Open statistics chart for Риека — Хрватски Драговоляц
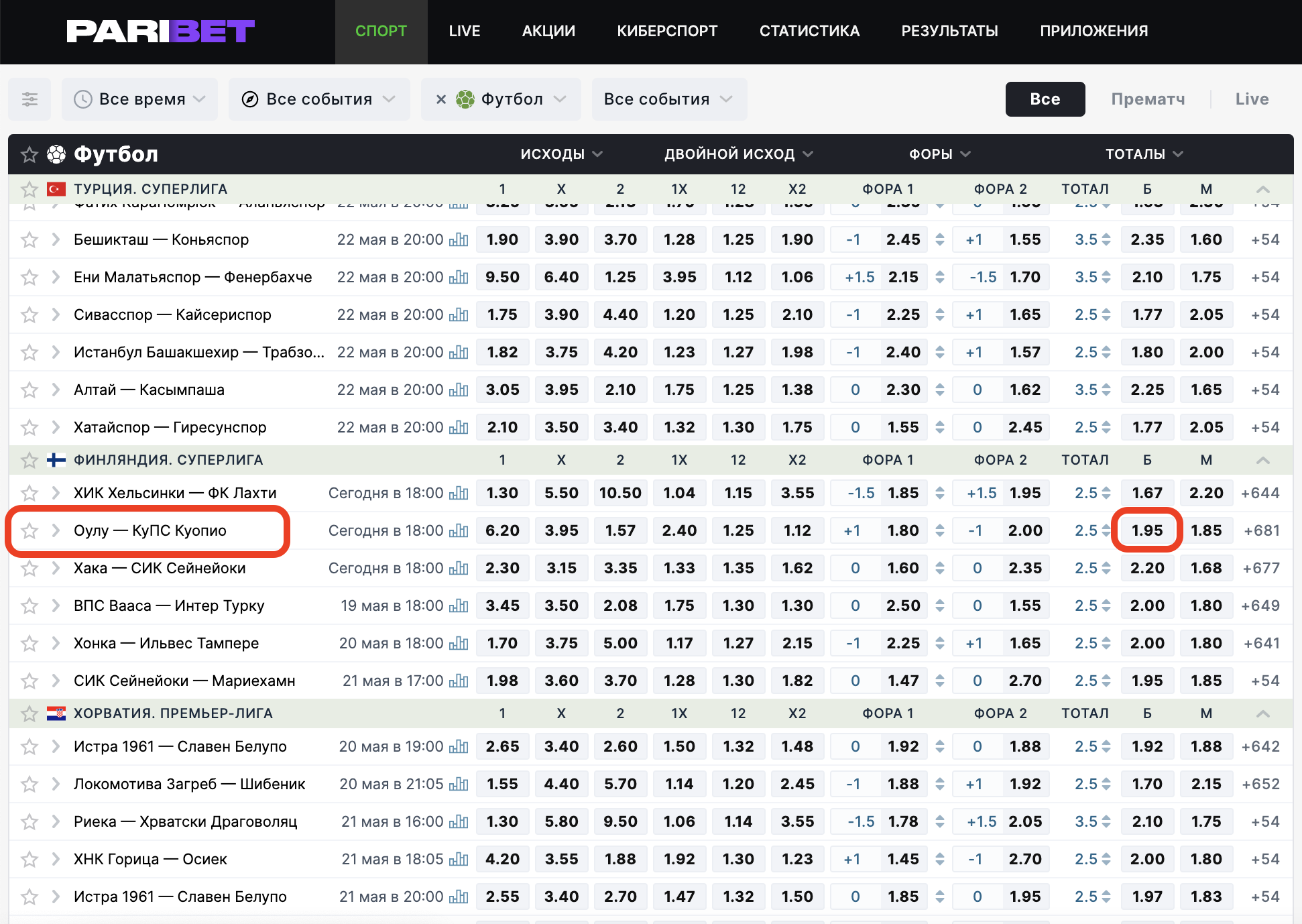The width and height of the screenshot is (1302, 924). click(459, 821)
